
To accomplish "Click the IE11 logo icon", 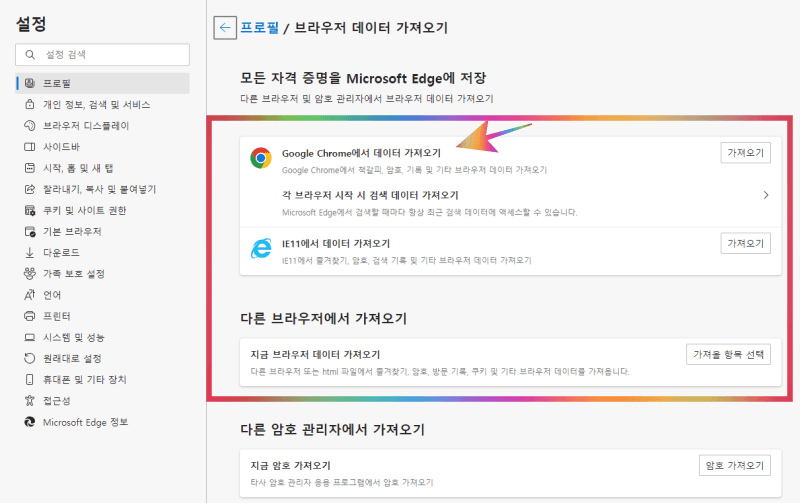I will tap(261, 248).
